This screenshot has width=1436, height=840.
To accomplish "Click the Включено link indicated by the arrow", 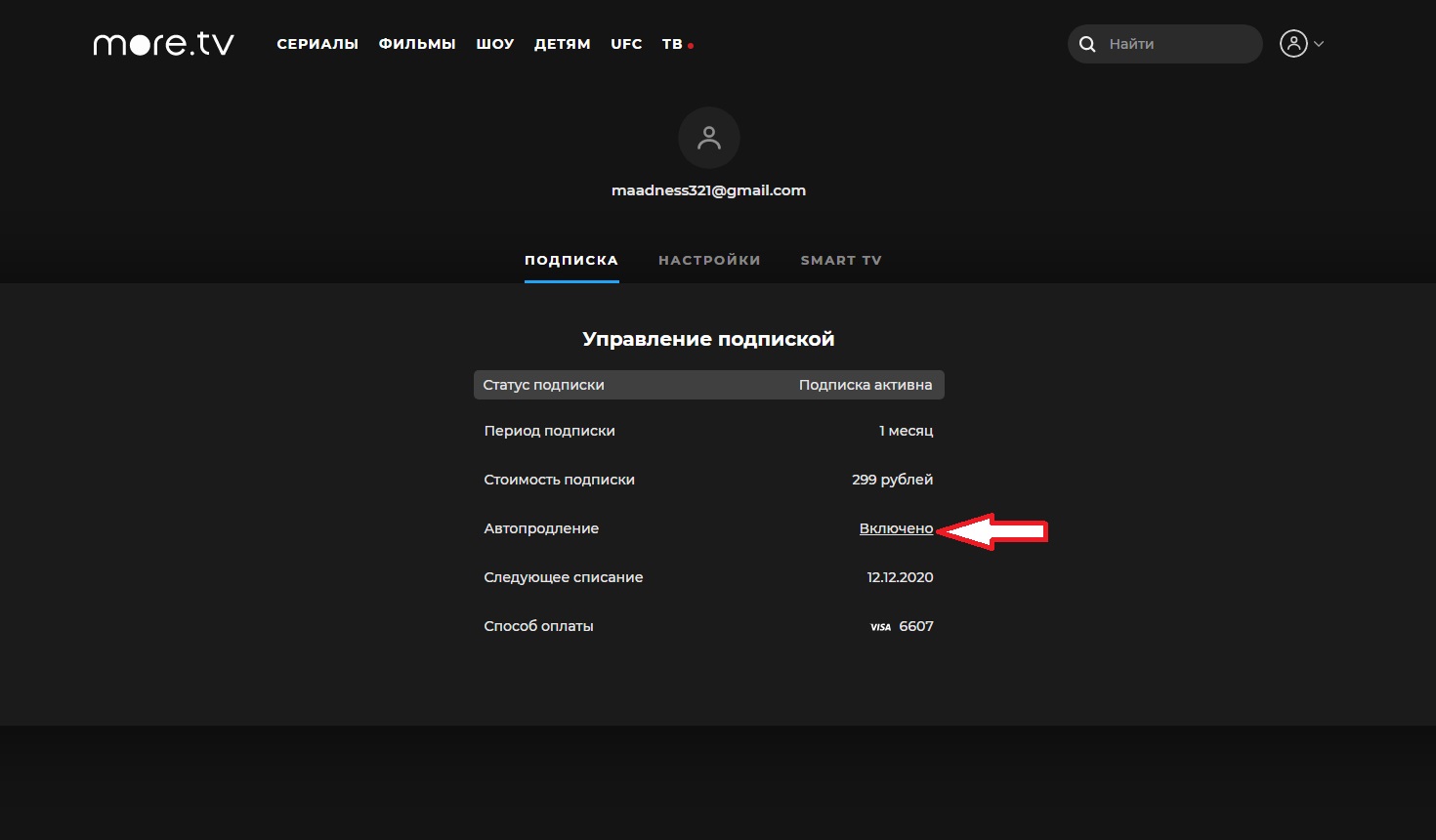I will click(896, 527).
